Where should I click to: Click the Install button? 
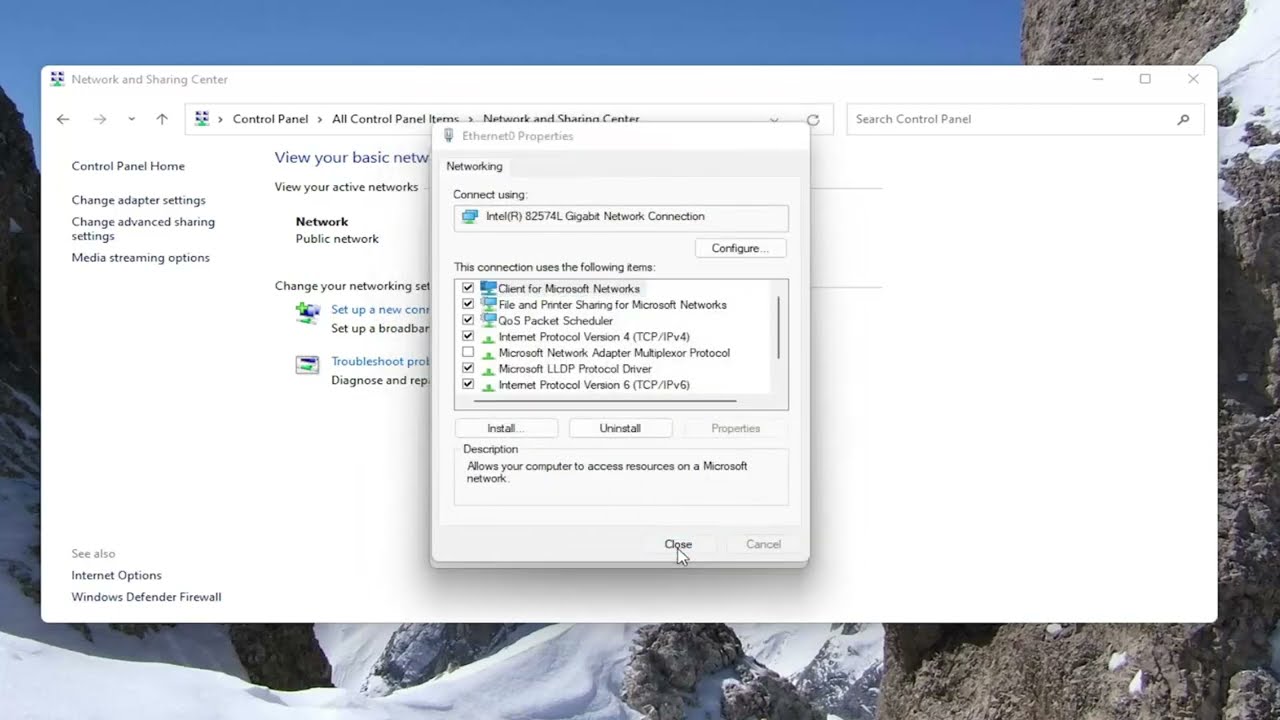click(x=506, y=428)
